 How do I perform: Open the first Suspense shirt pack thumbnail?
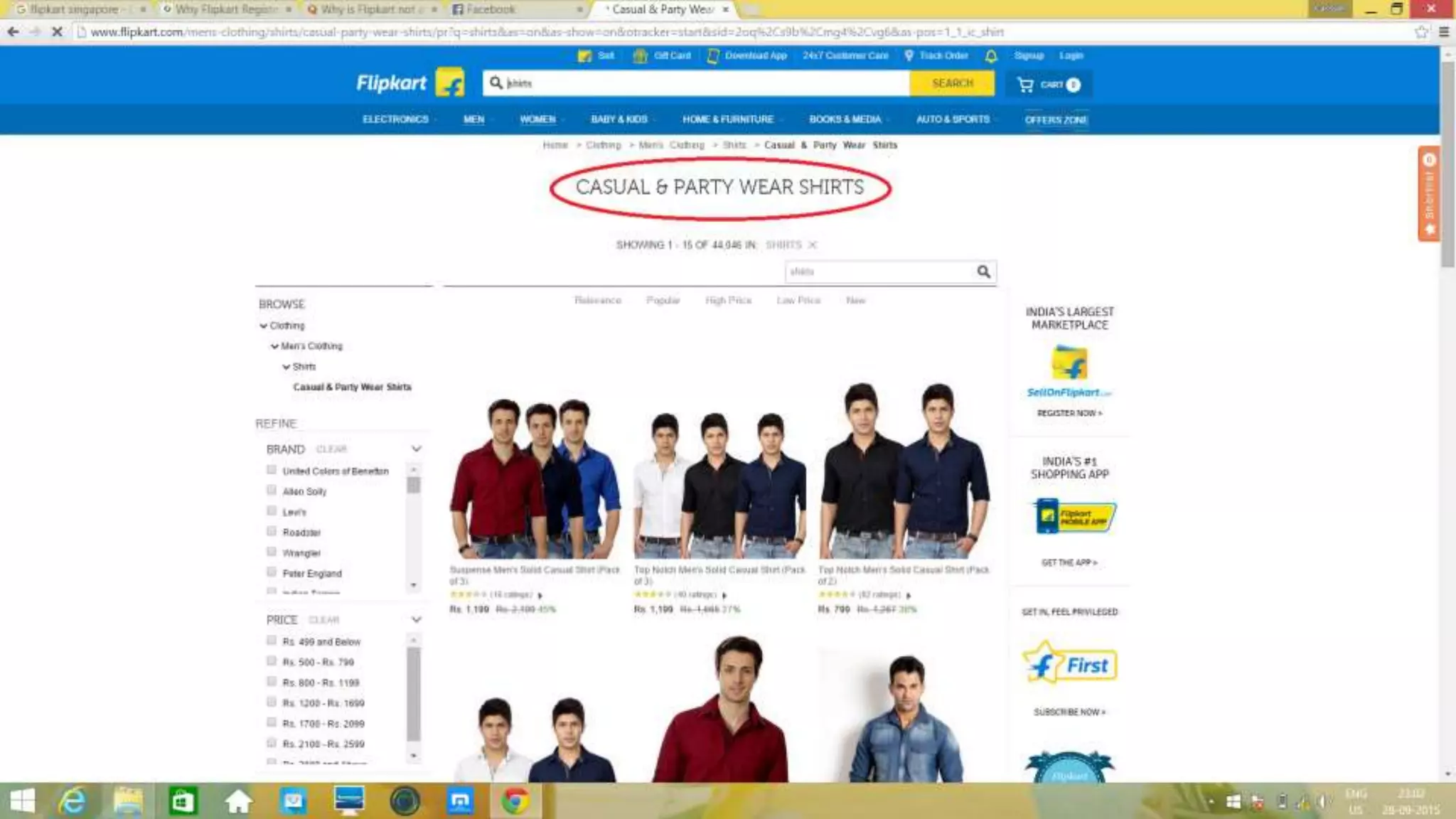click(535, 478)
